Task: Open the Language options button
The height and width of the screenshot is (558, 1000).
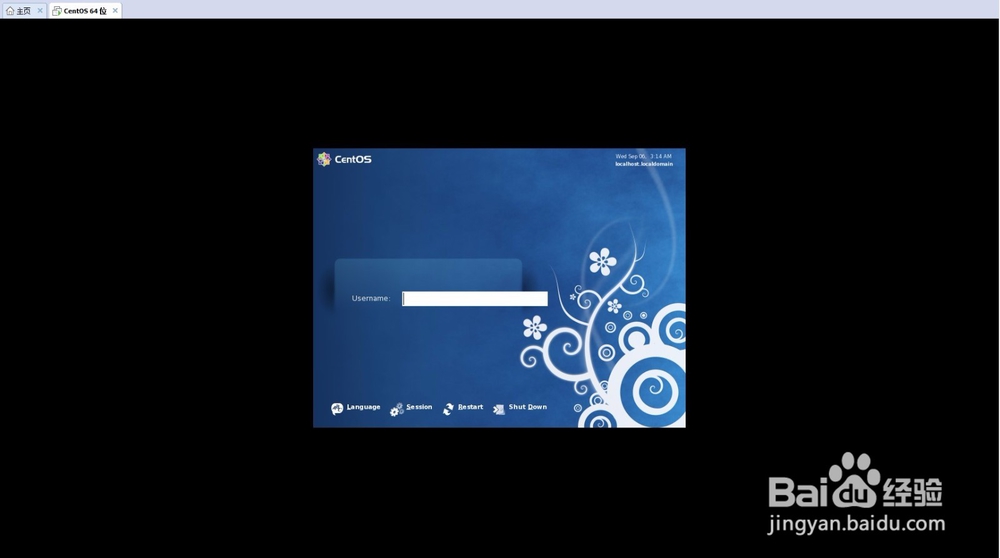Action: click(355, 408)
